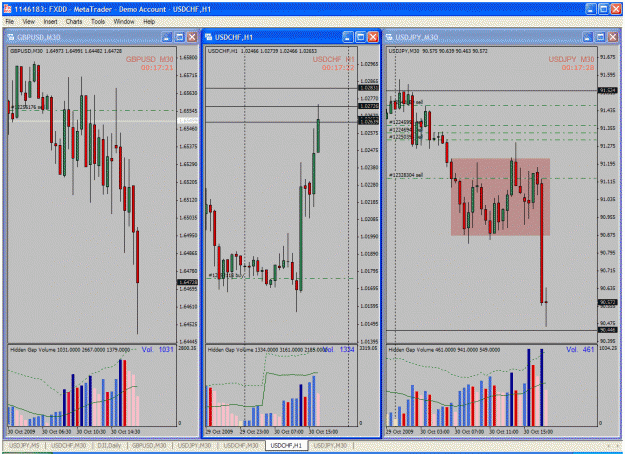Click the USDCHF,H1 chart window title icon
625x454 pixels.
(208, 37)
